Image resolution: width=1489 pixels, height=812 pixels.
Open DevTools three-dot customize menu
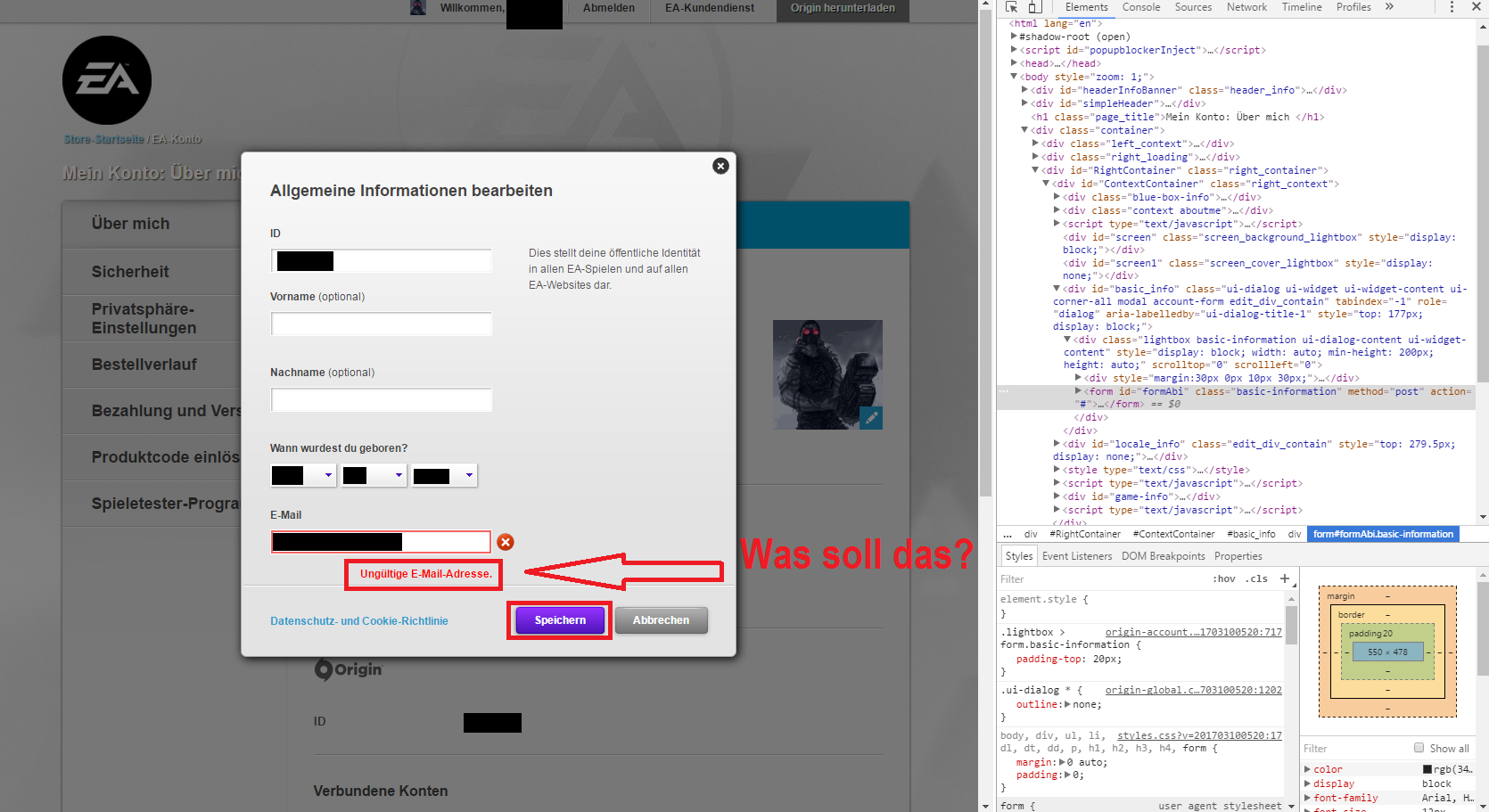1452,7
